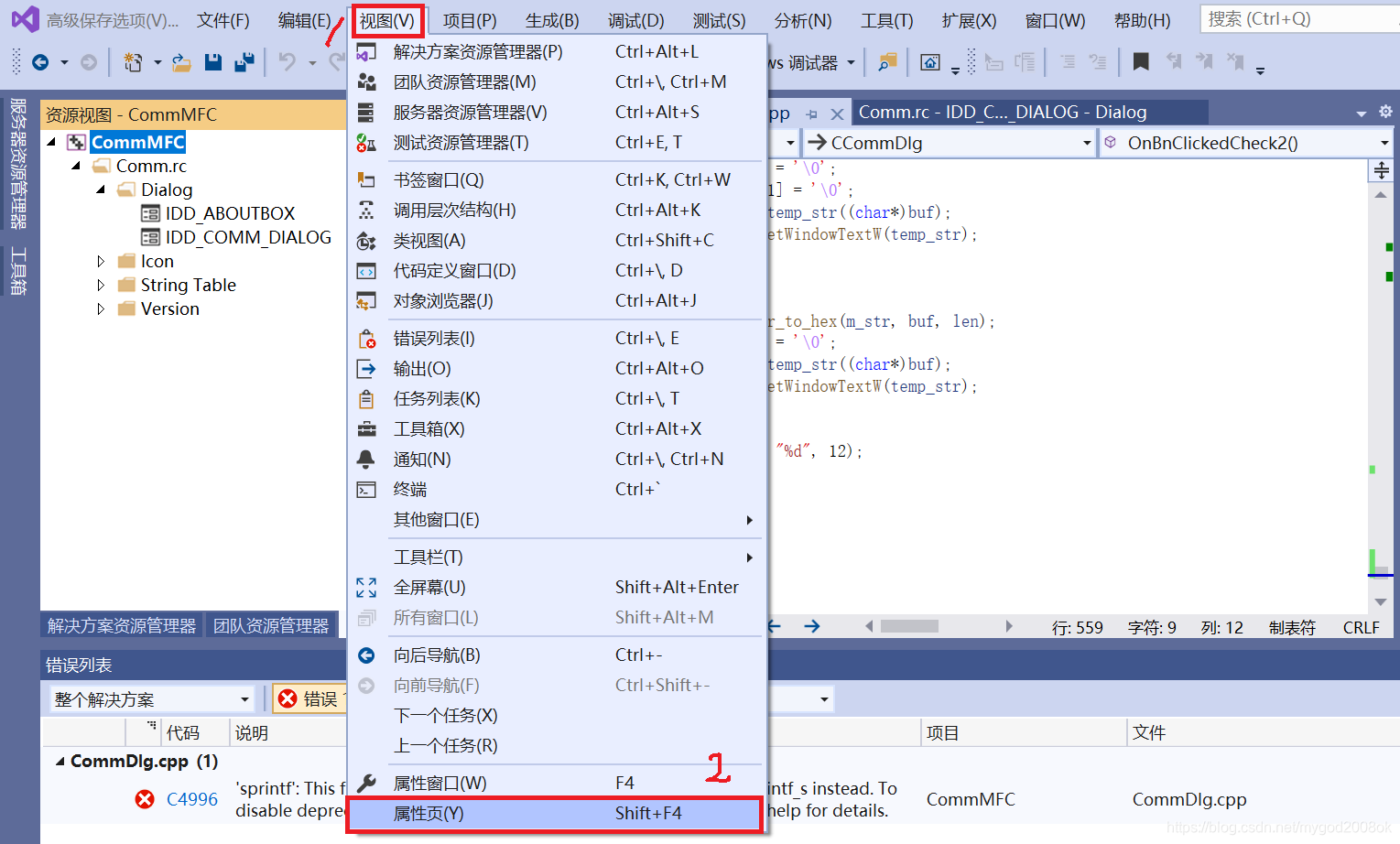Viewport: 1400px width, 844px height.
Task: Open Terminal menu entry
Action: click(x=557, y=490)
